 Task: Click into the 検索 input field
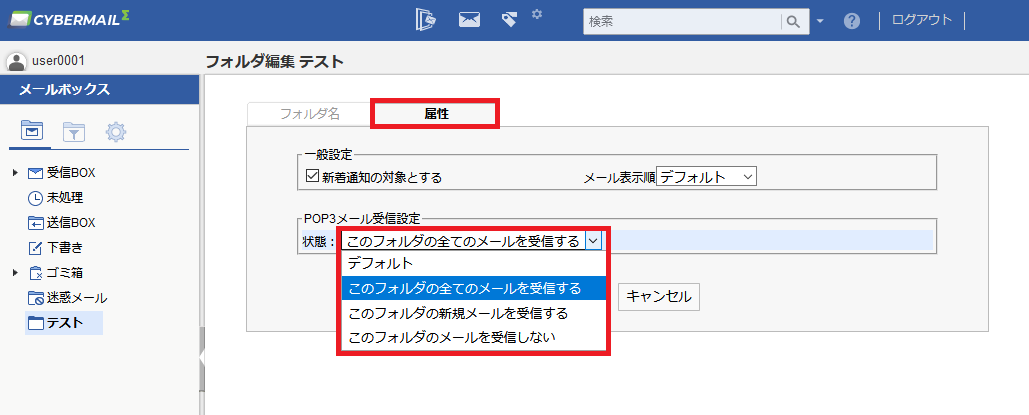[682, 22]
